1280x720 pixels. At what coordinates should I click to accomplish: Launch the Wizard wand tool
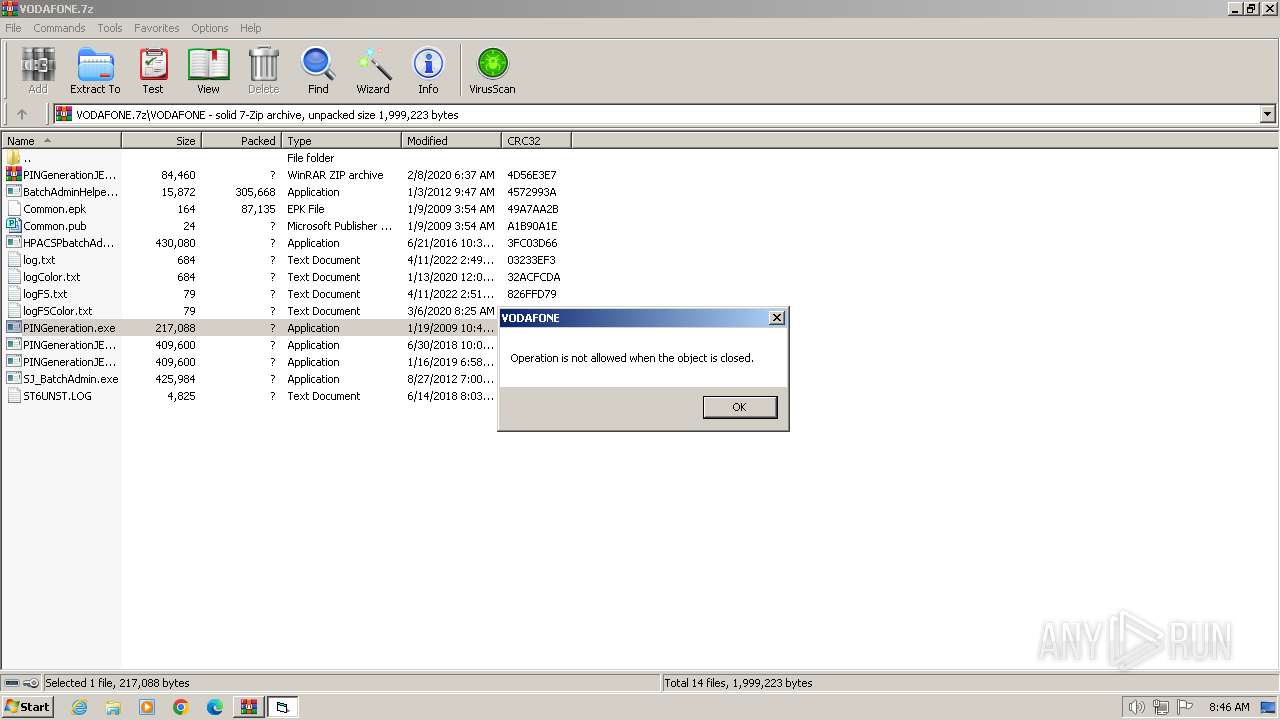373,71
